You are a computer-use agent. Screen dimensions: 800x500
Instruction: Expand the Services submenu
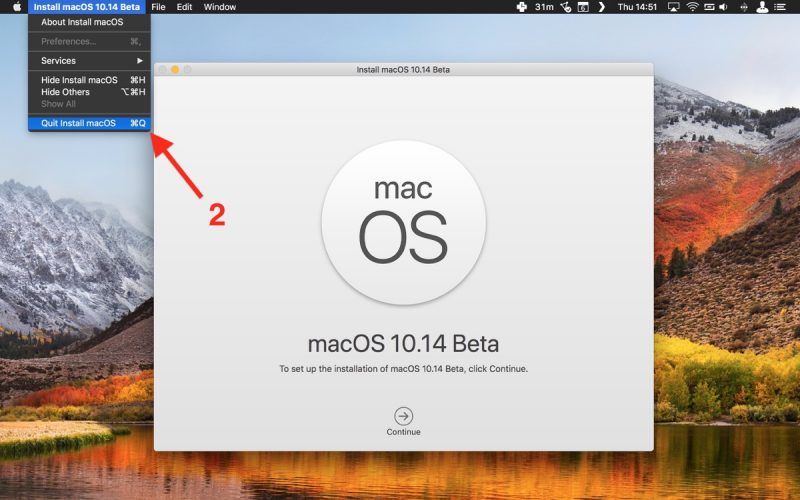[x=89, y=61]
